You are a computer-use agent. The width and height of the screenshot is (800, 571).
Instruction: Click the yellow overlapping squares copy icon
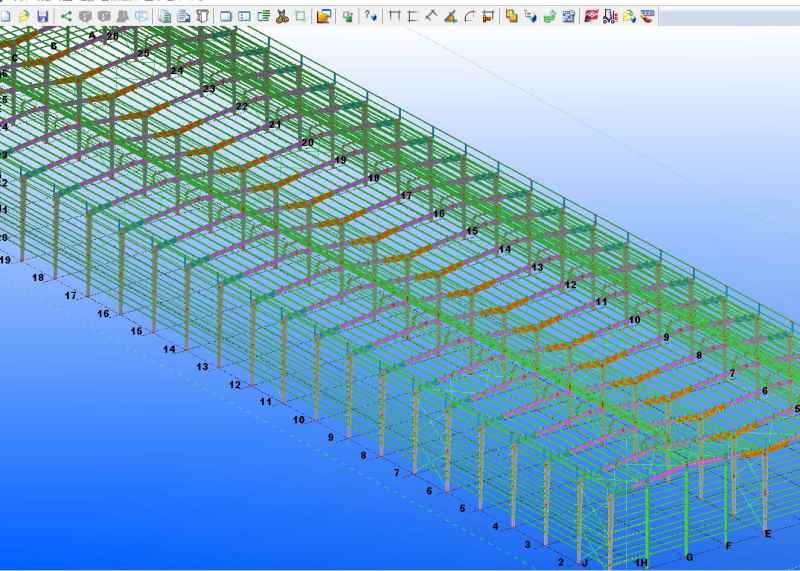coord(511,17)
